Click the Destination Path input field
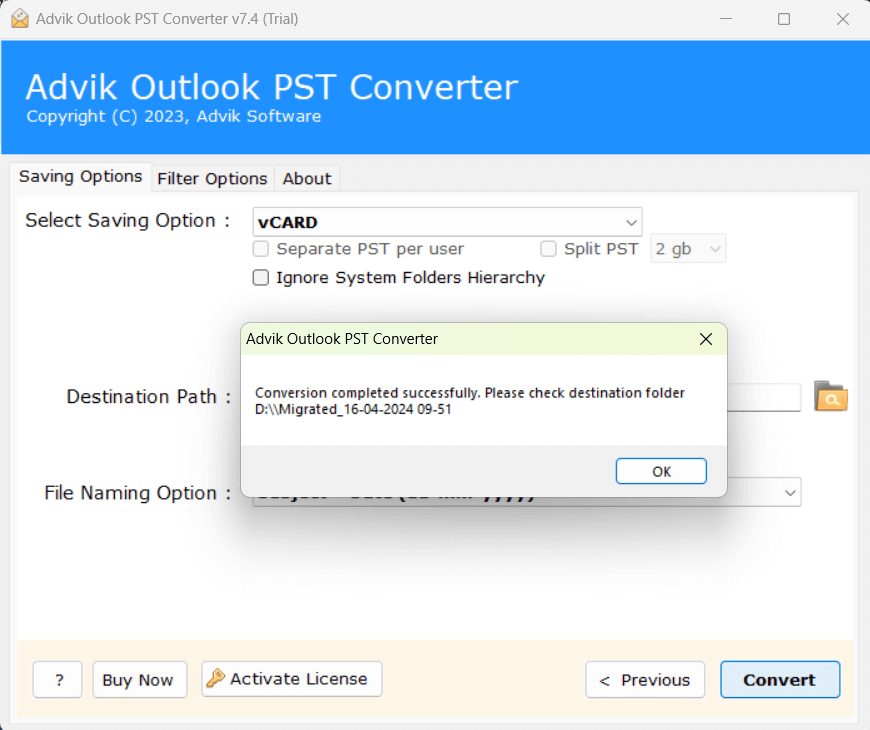Image resolution: width=870 pixels, height=730 pixels. coord(763,397)
